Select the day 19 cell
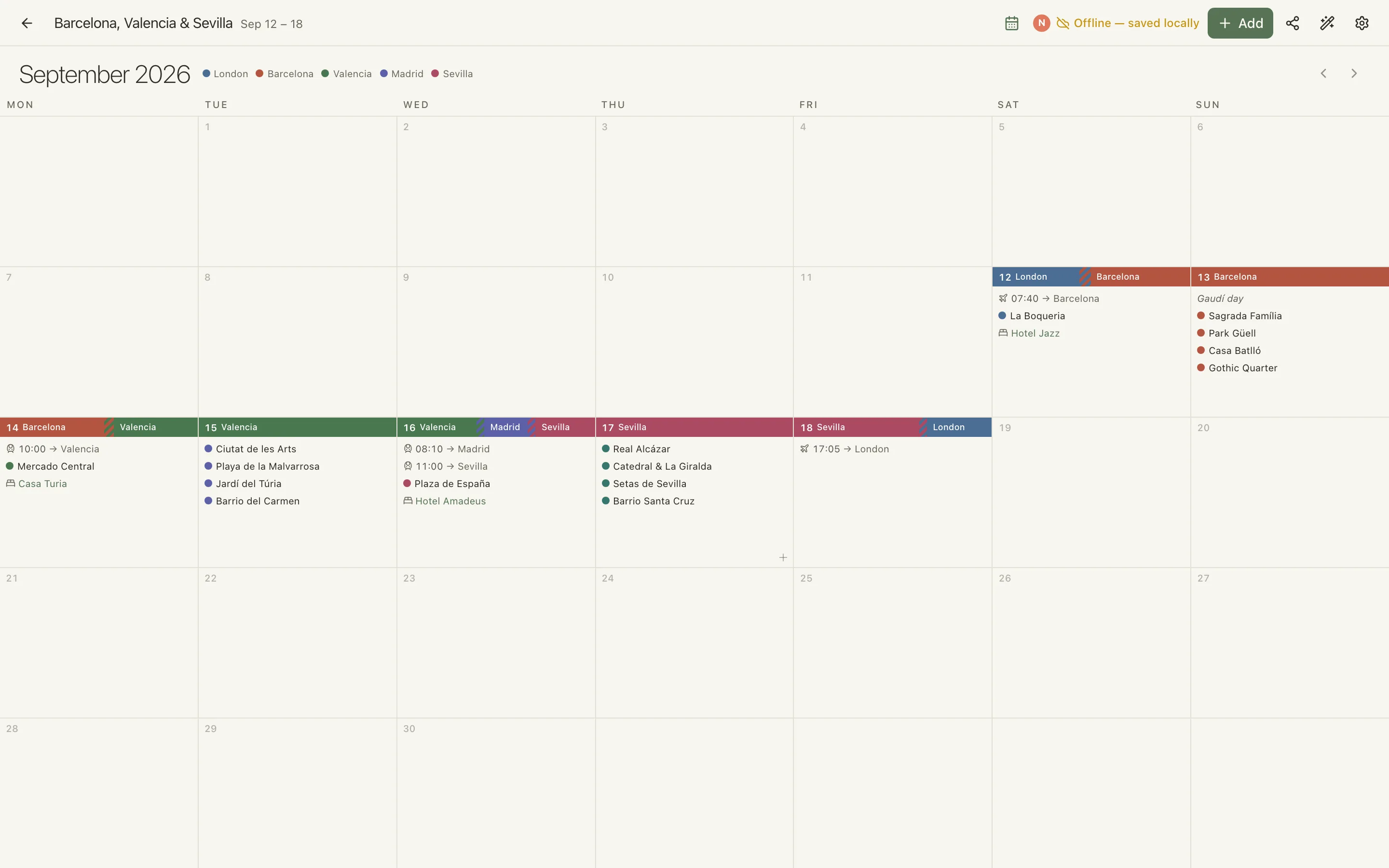Viewport: 1389px width, 868px height. [x=1091, y=492]
